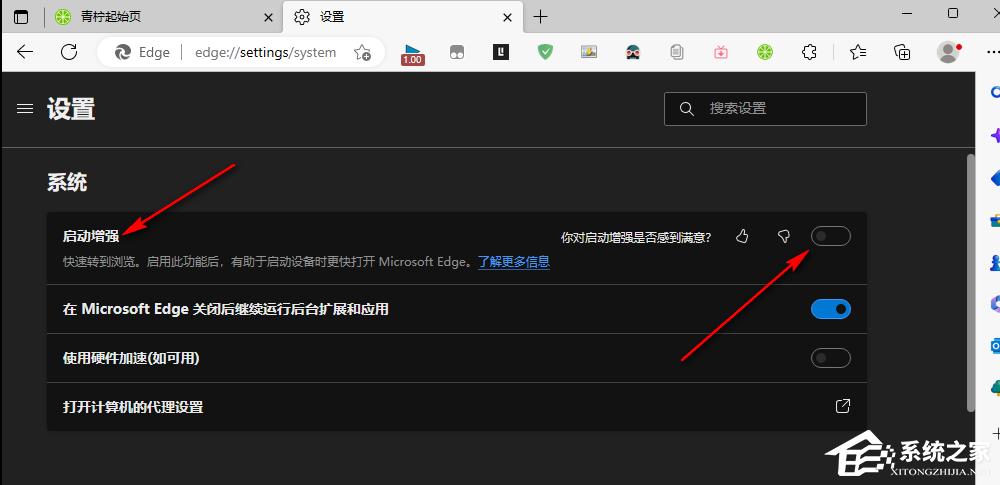The image size is (1000, 485).
Task: Click the gray copy-pages extension icon
Action: click(677, 52)
